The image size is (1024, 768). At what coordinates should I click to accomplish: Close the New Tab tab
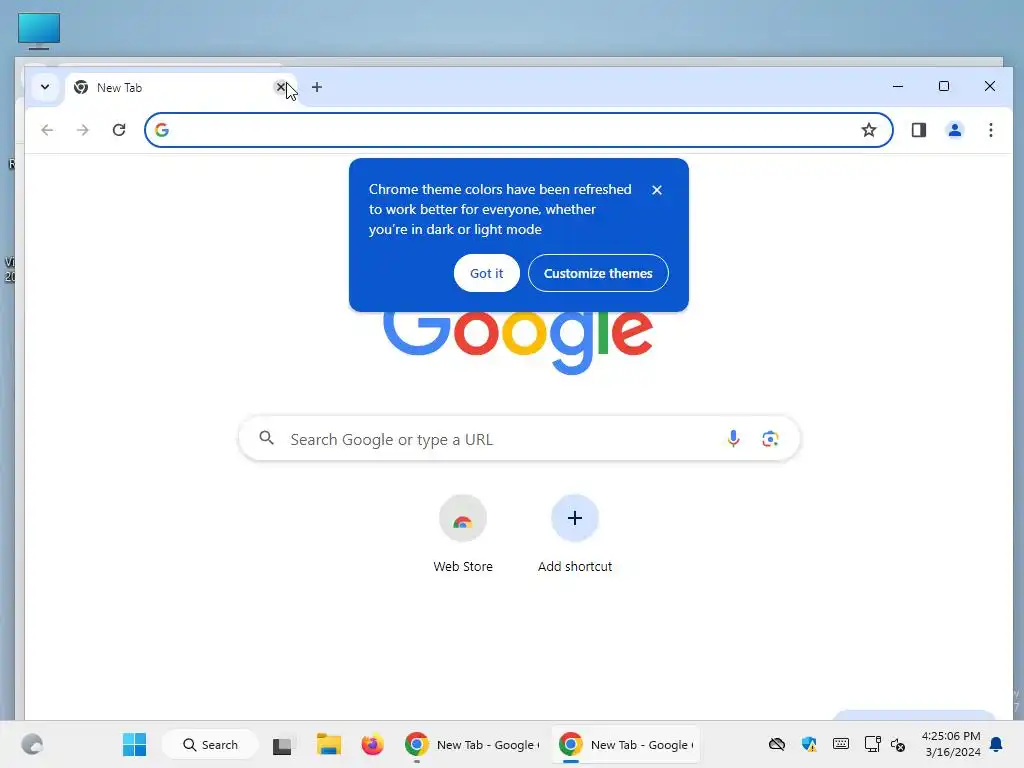click(281, 87)
